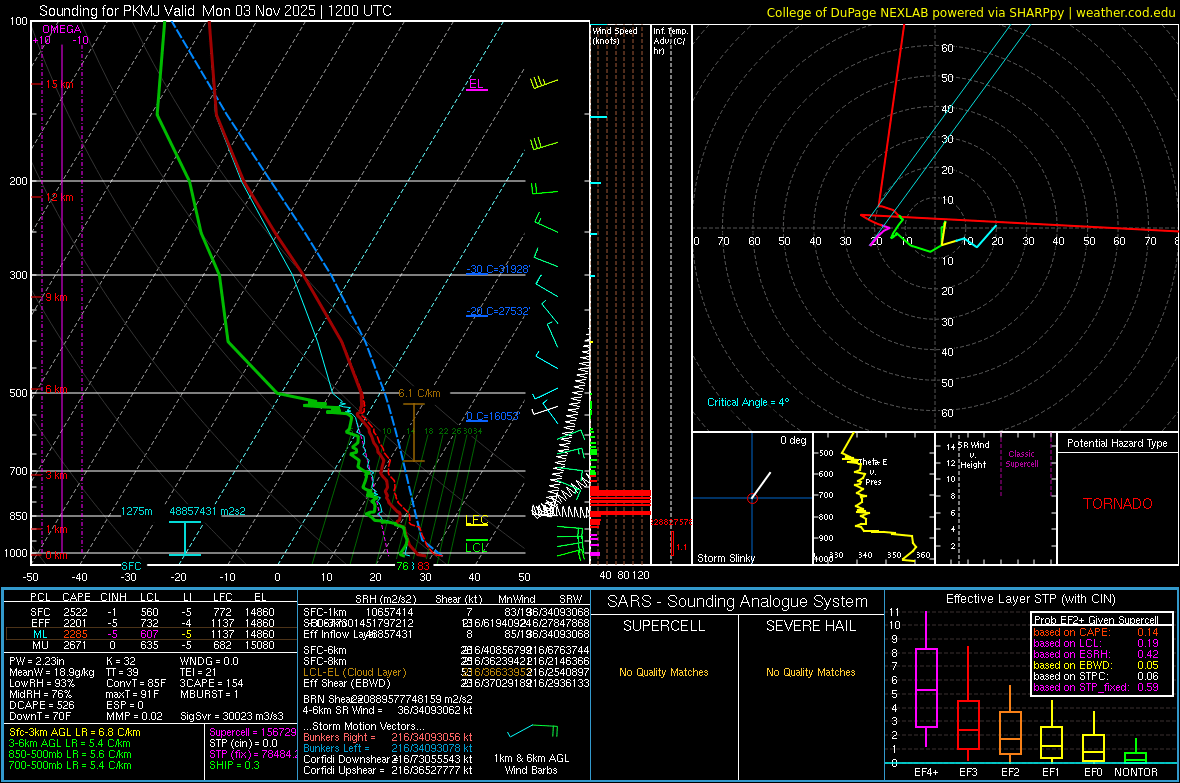Viewport: 1180px width, 783px height.
Task: Click the SHIP = 0.3 value
Action: coord(234,765)
